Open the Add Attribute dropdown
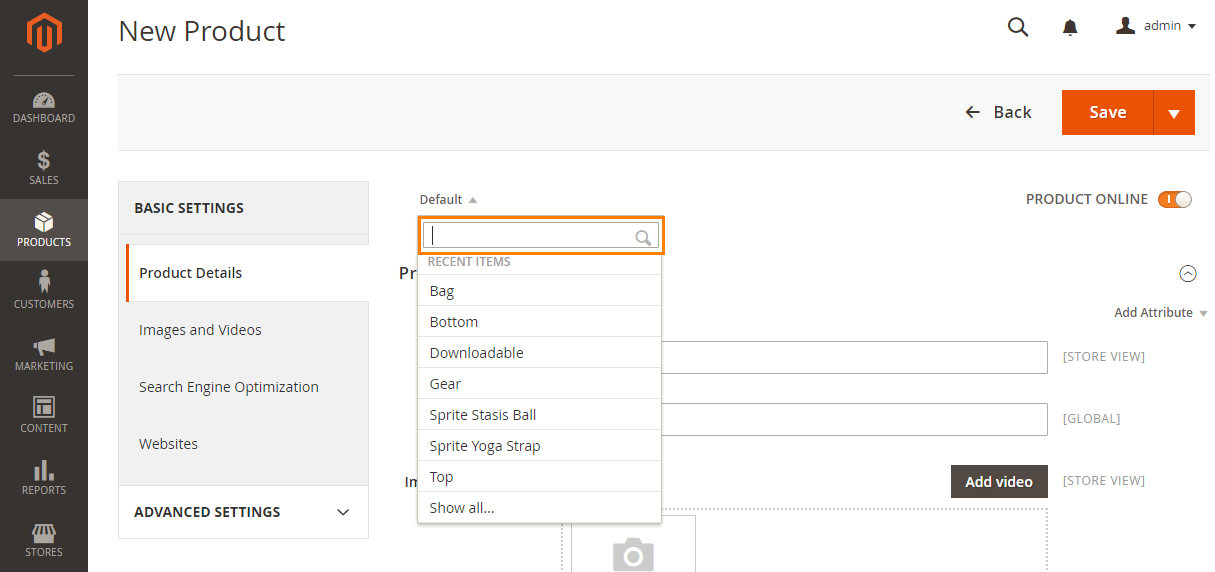The width and height of the screenshot is (1215, 572). click(1160, 313)
